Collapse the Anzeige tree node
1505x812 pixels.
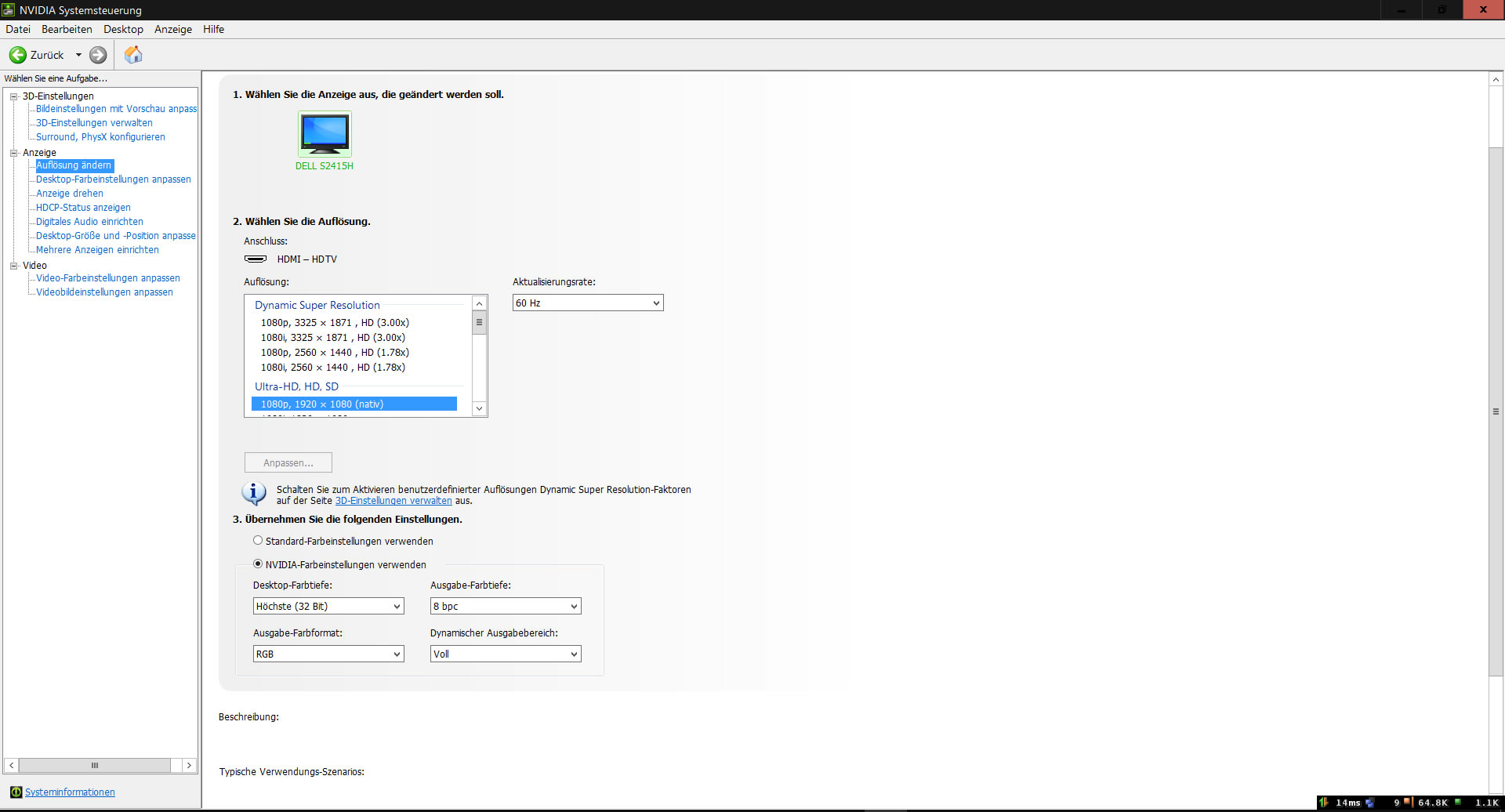point(13,153)
